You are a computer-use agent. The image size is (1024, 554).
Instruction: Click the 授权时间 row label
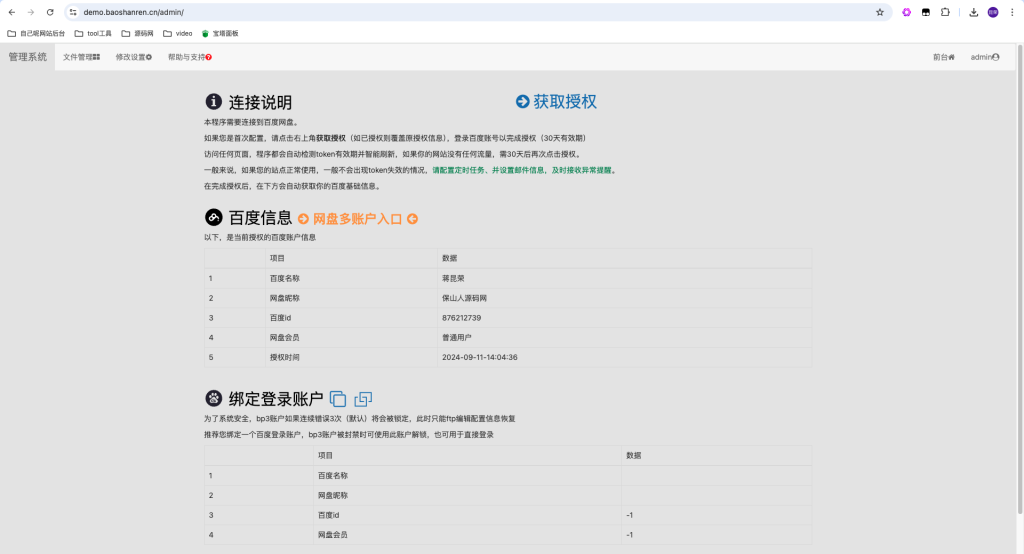pos(285,357)
